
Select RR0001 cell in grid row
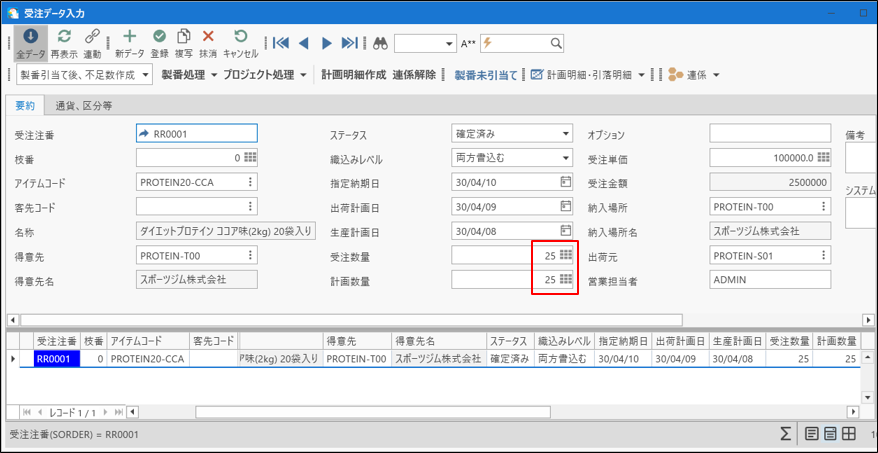[x=57, y=359]
